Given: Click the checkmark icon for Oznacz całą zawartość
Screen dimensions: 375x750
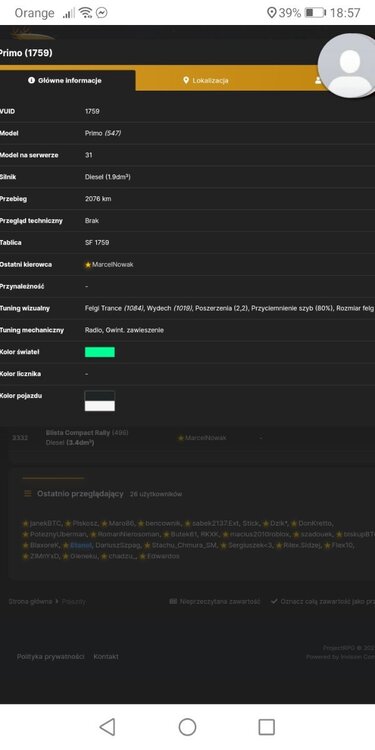Looking at the screenshot, I should [274, 601].
